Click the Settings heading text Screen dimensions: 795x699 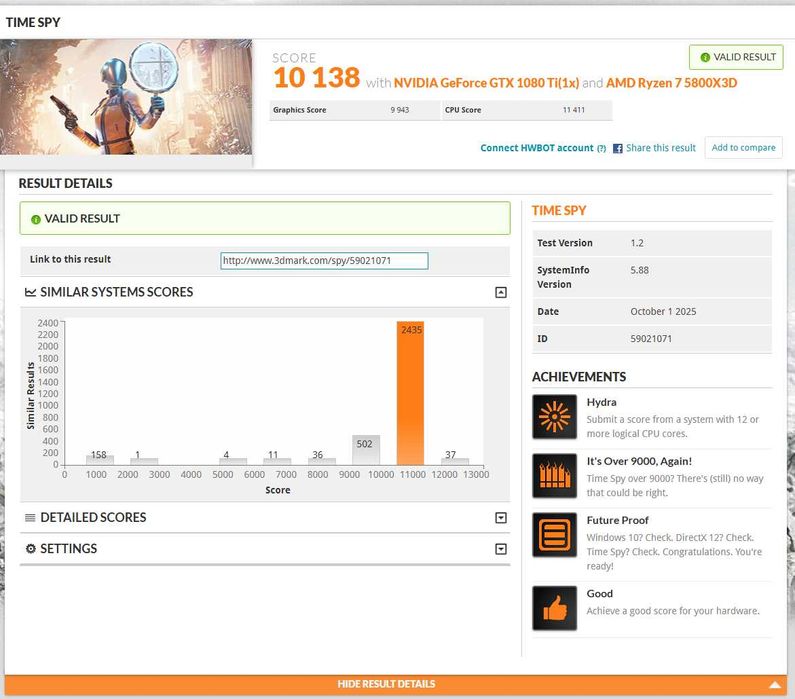pyautogui.click(x=68, y=548)
